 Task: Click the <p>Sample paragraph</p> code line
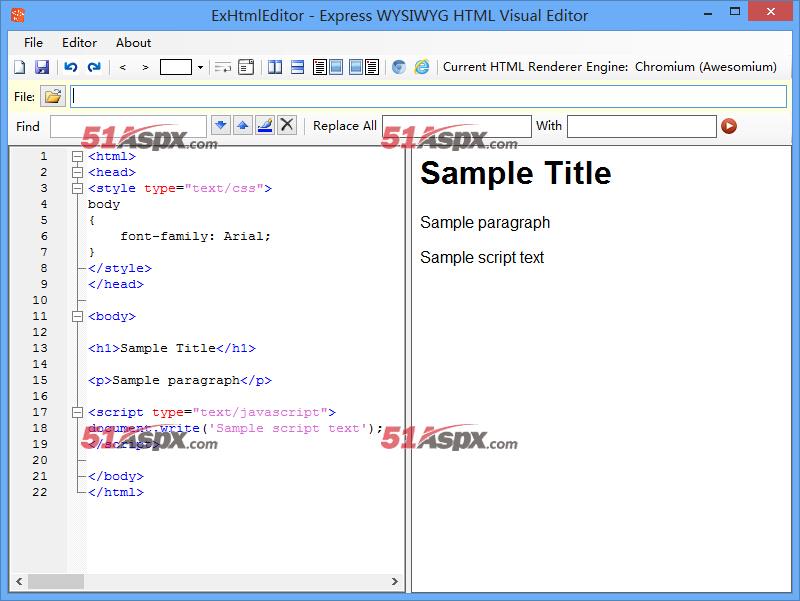click(180, 381)
